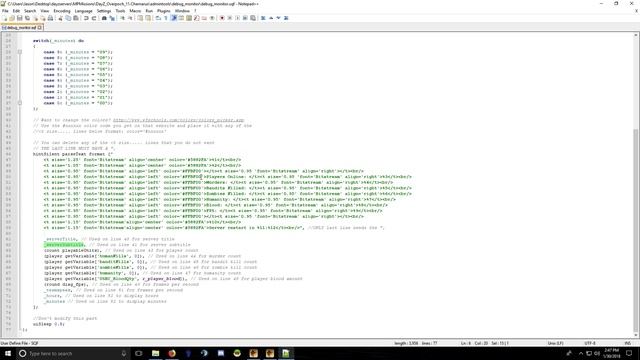Image resolution: width=640 pixels, height=360 pixels.
Task: Click the Paste toolbar icon
Action: [76, 18]
